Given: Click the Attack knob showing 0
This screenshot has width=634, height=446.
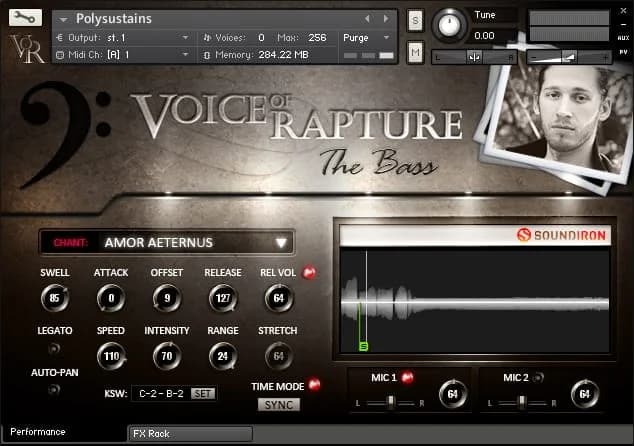Looking at the screenshot, I should pos(111,298).
